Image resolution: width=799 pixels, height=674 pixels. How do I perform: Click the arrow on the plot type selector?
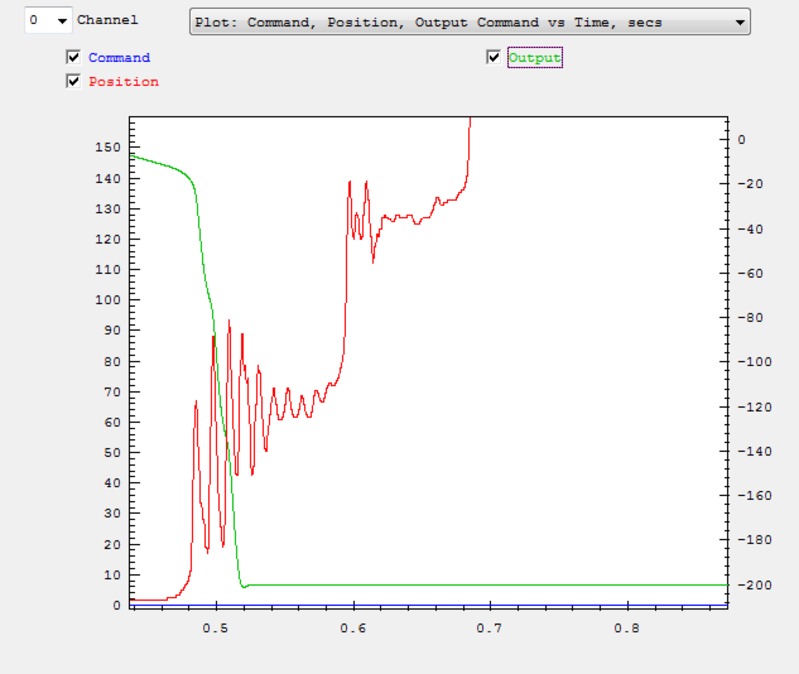[739, 22]
